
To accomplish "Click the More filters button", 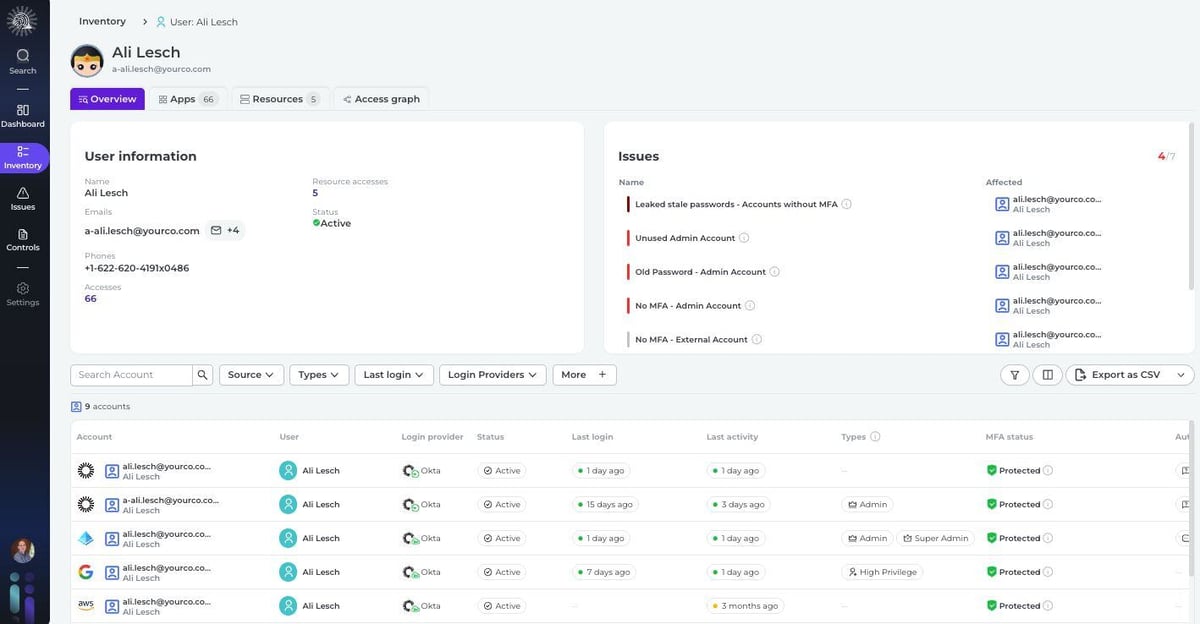I will [x=584, y=375].
